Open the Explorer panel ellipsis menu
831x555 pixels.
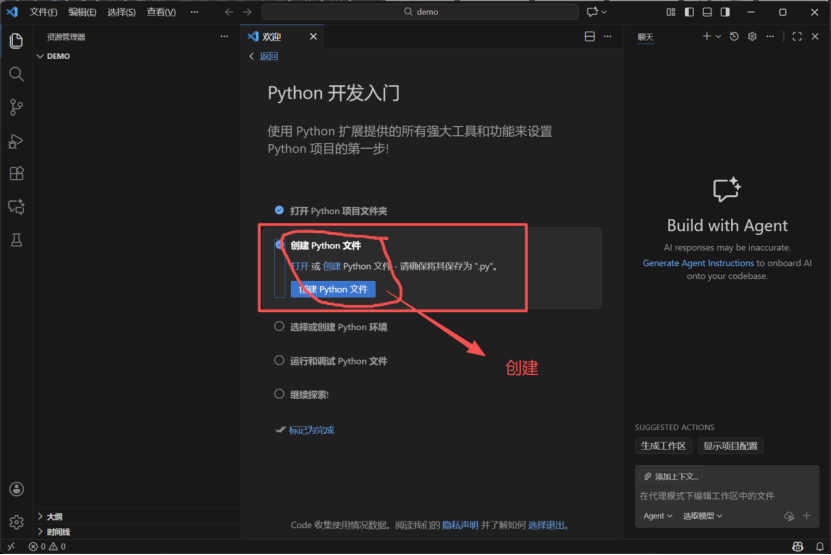(224, 37)
